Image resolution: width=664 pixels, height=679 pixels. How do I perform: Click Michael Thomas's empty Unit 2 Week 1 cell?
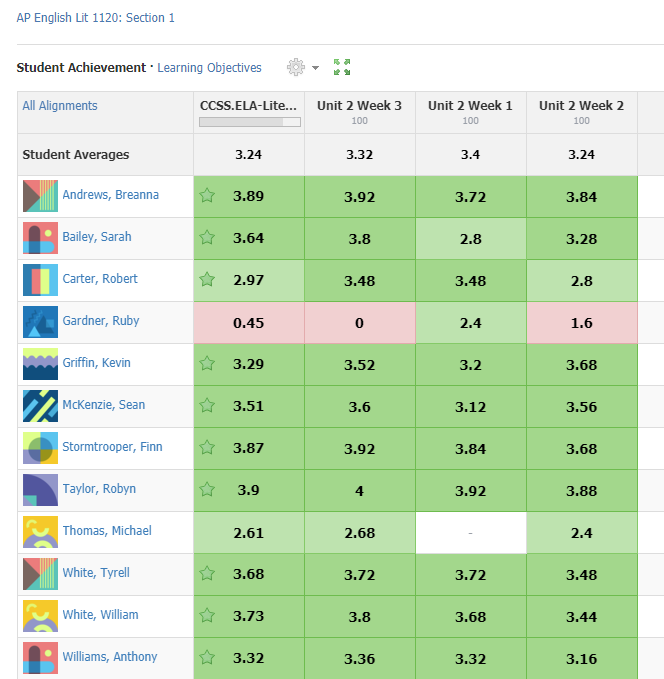pyautogui.click(x=470, y=532)
